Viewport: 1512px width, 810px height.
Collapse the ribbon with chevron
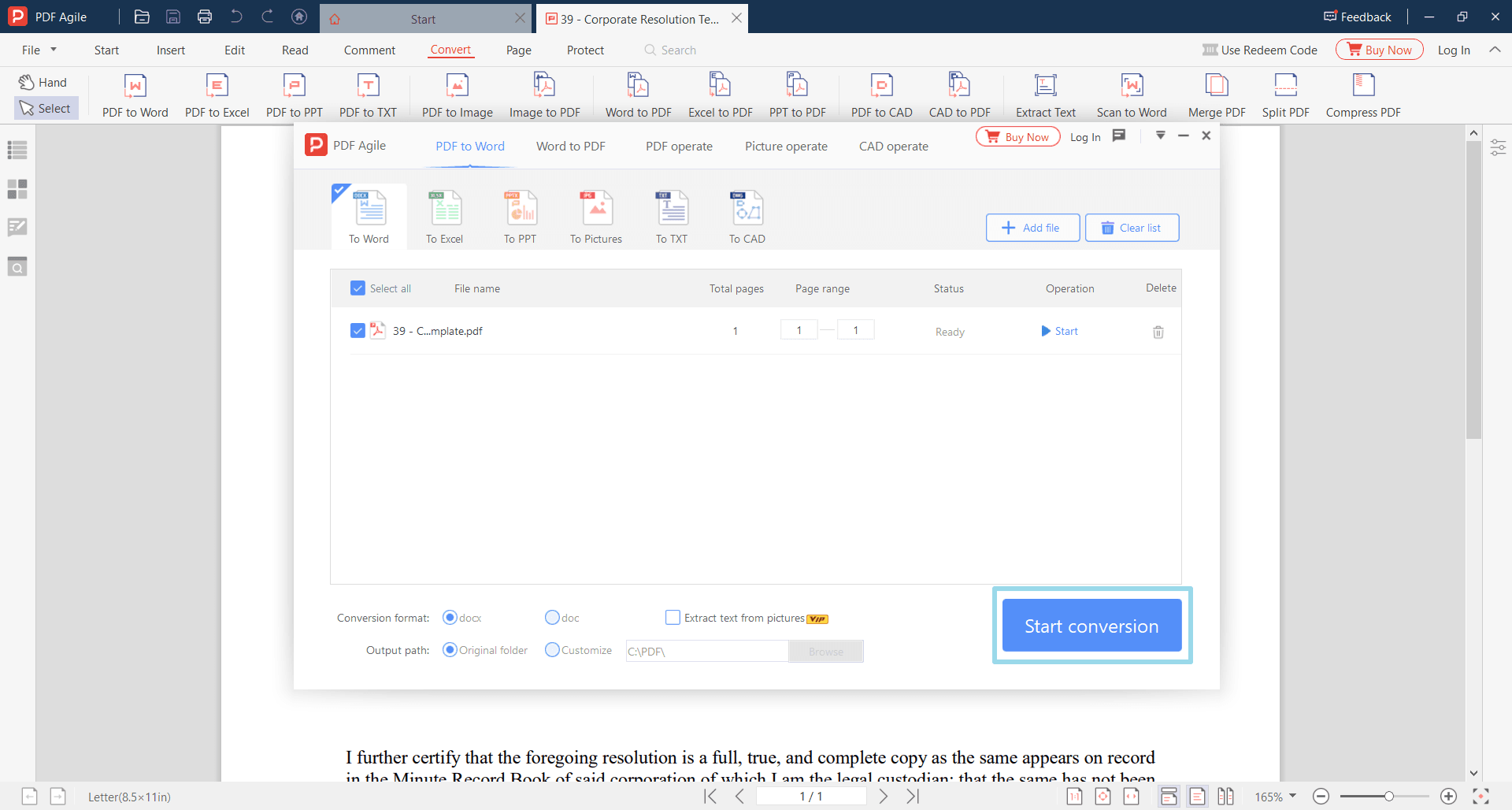click(1495, 50)
